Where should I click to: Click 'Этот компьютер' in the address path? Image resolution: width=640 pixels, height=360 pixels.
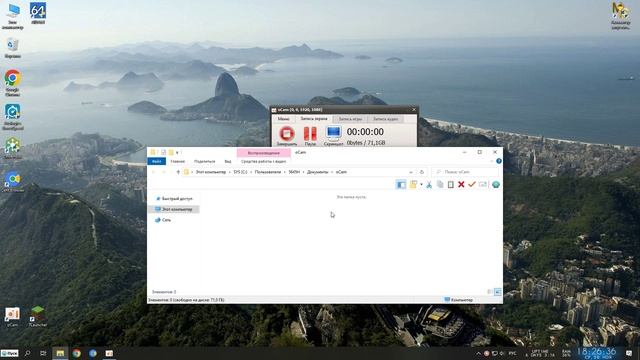pyautogui.click(x=211, y=172)
